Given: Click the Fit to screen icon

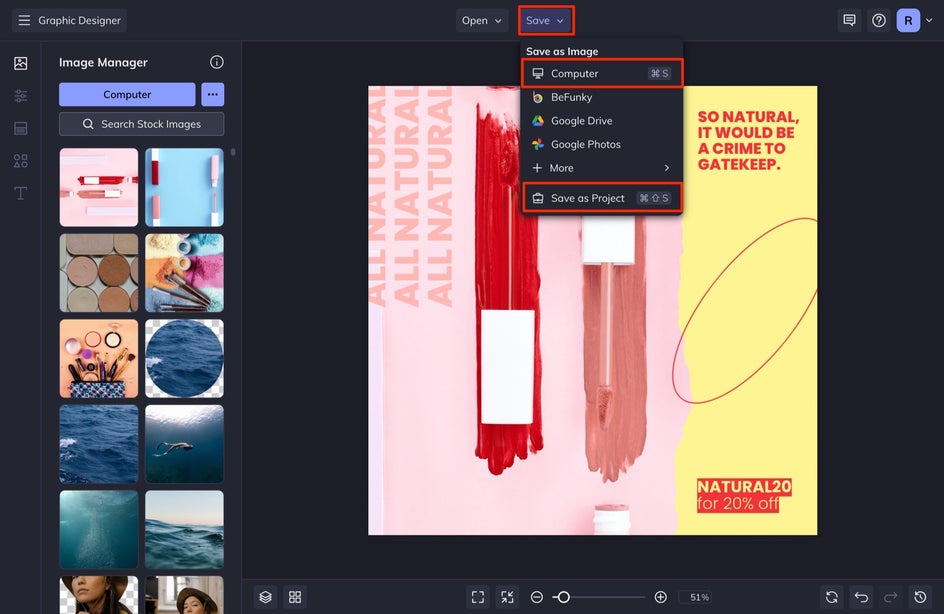Looking at the screenshot, I should click(478, 597).
